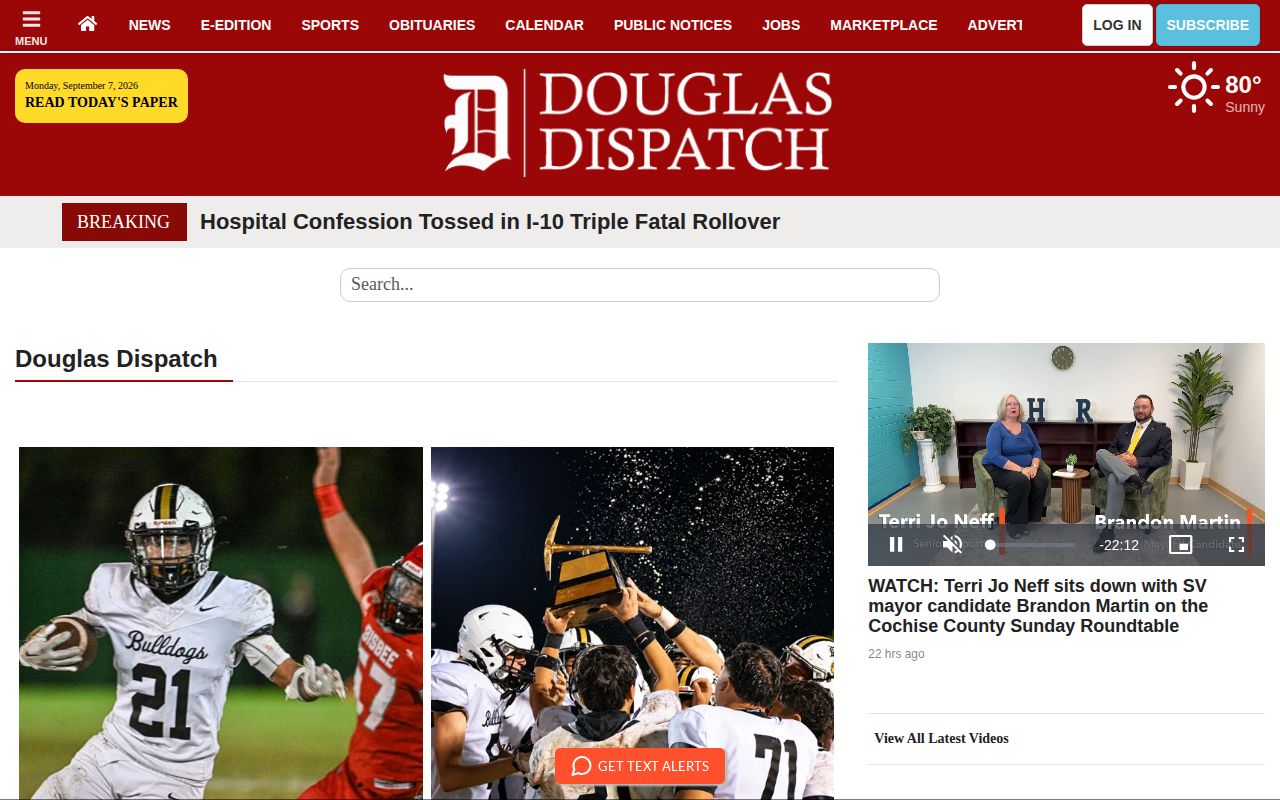Open the sunny weather icon

1193,87
